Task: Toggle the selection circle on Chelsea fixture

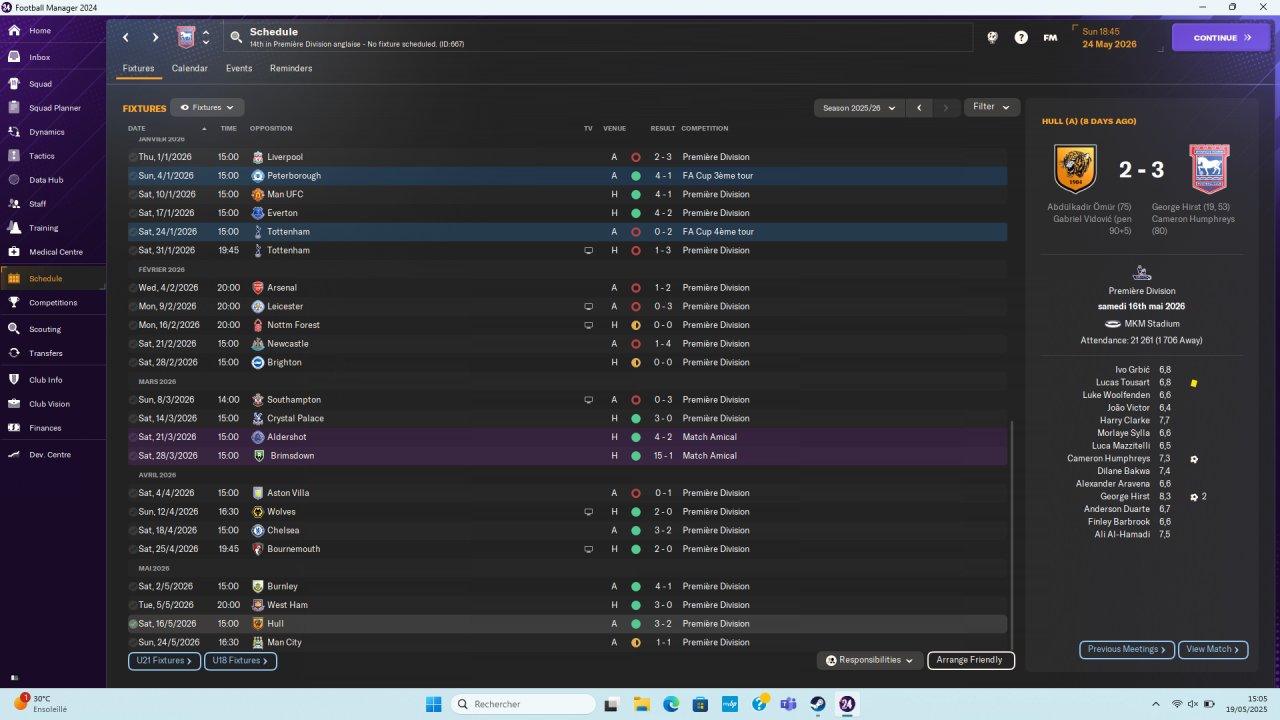Action: [133, 530]
